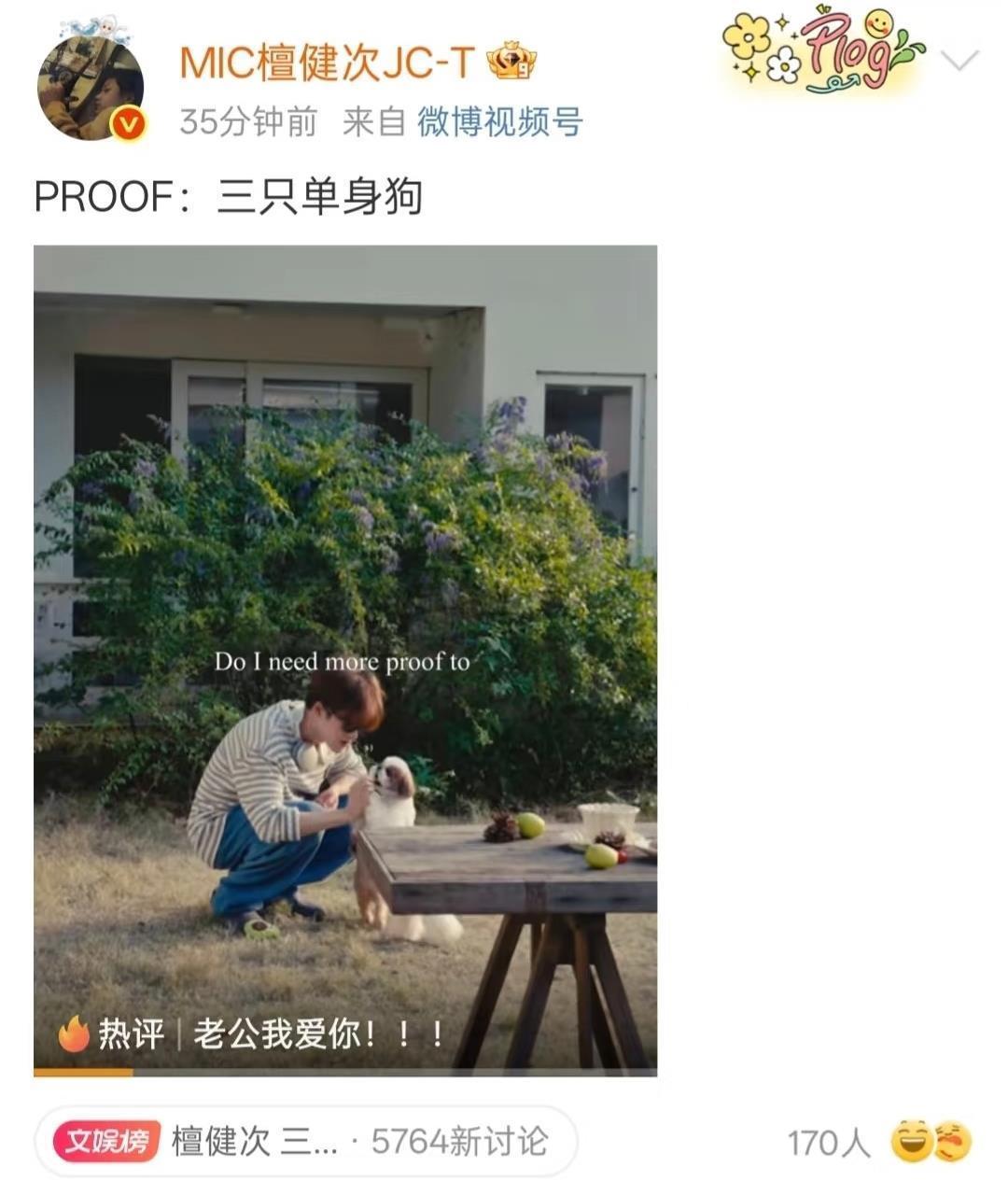Seek using the orange video progress bar
This screenshot has height=1195, width=1008.
pyautogui.click(x=345, y=1073)
